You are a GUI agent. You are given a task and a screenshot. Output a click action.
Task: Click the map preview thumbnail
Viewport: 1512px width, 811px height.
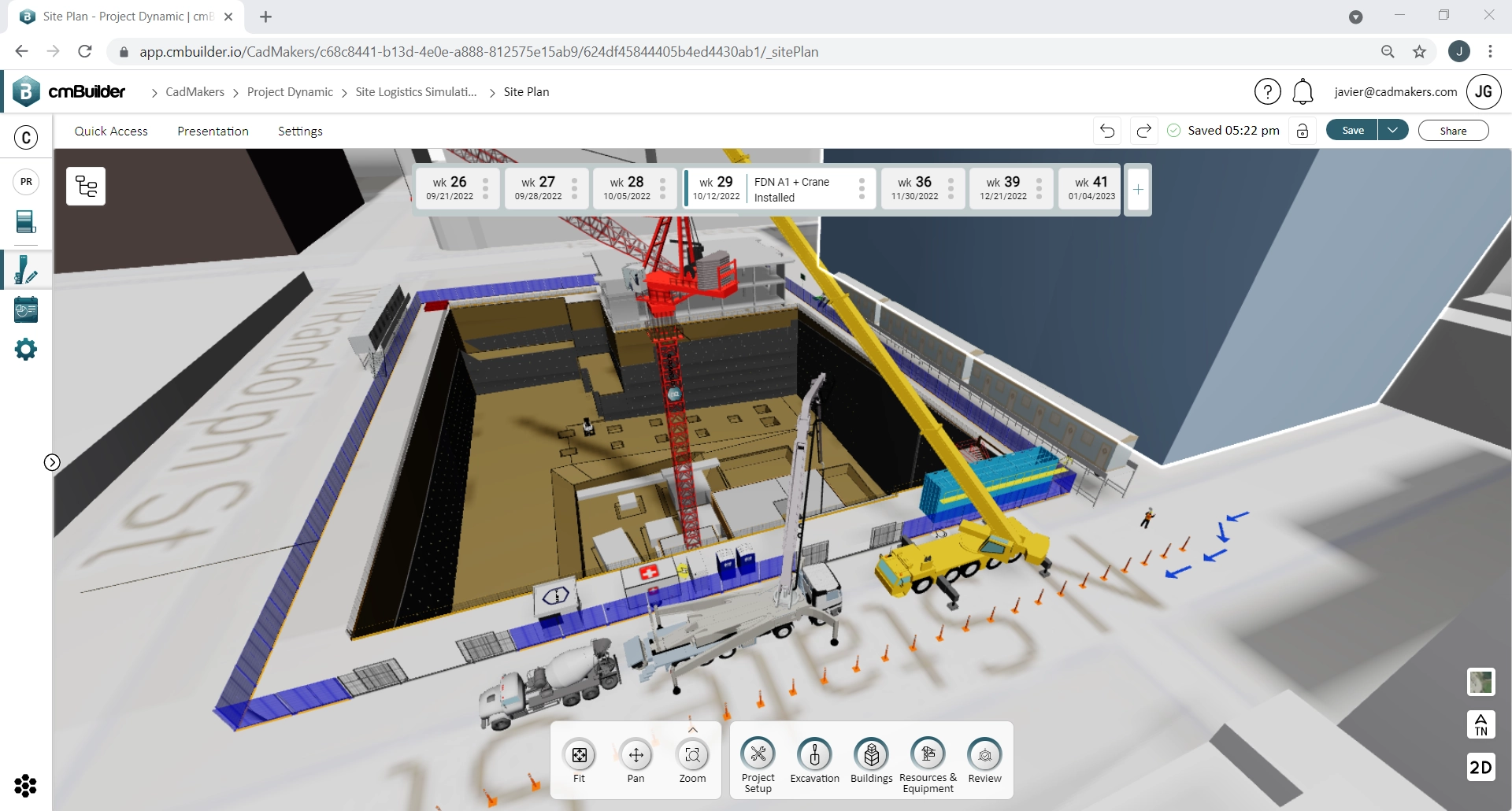(x=1480, y=683)
